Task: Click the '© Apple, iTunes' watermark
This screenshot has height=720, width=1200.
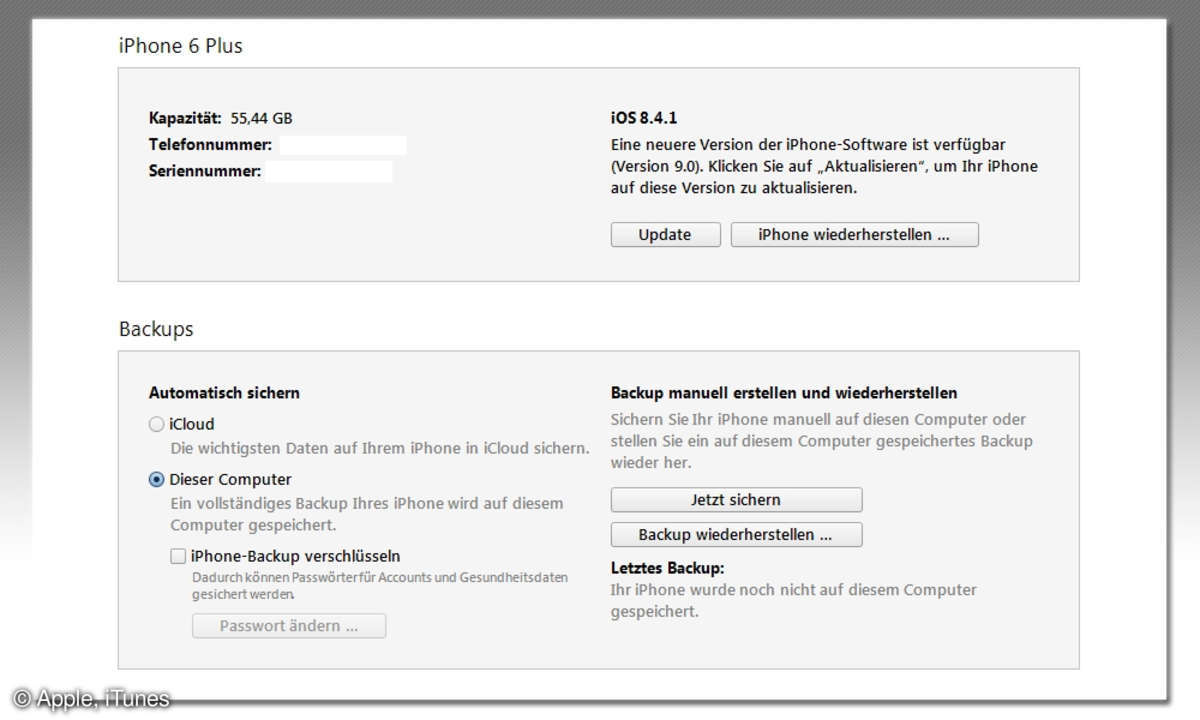Action: [x=91, y=699]
